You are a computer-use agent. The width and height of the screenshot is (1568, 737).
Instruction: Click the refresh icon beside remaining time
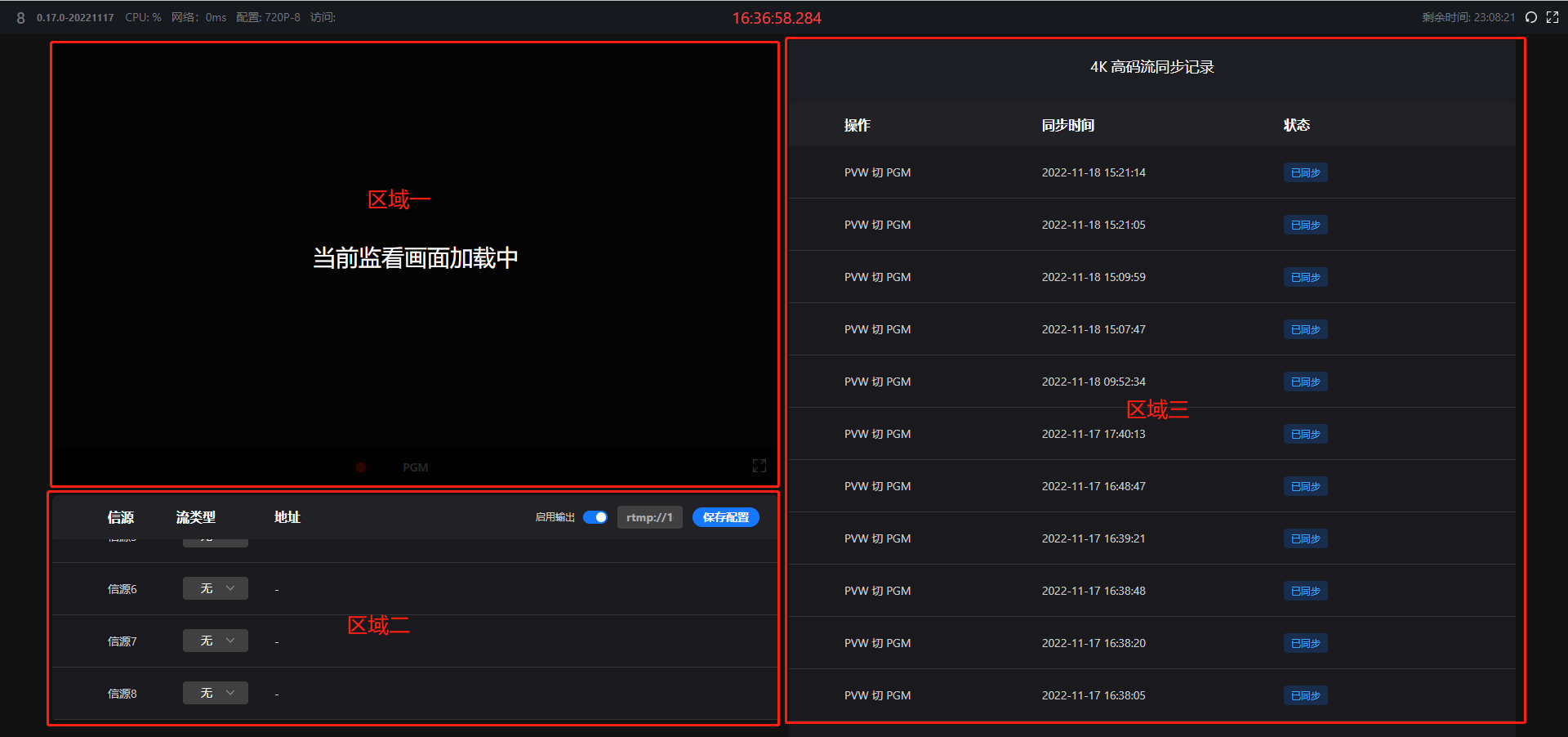point(1530,17)
